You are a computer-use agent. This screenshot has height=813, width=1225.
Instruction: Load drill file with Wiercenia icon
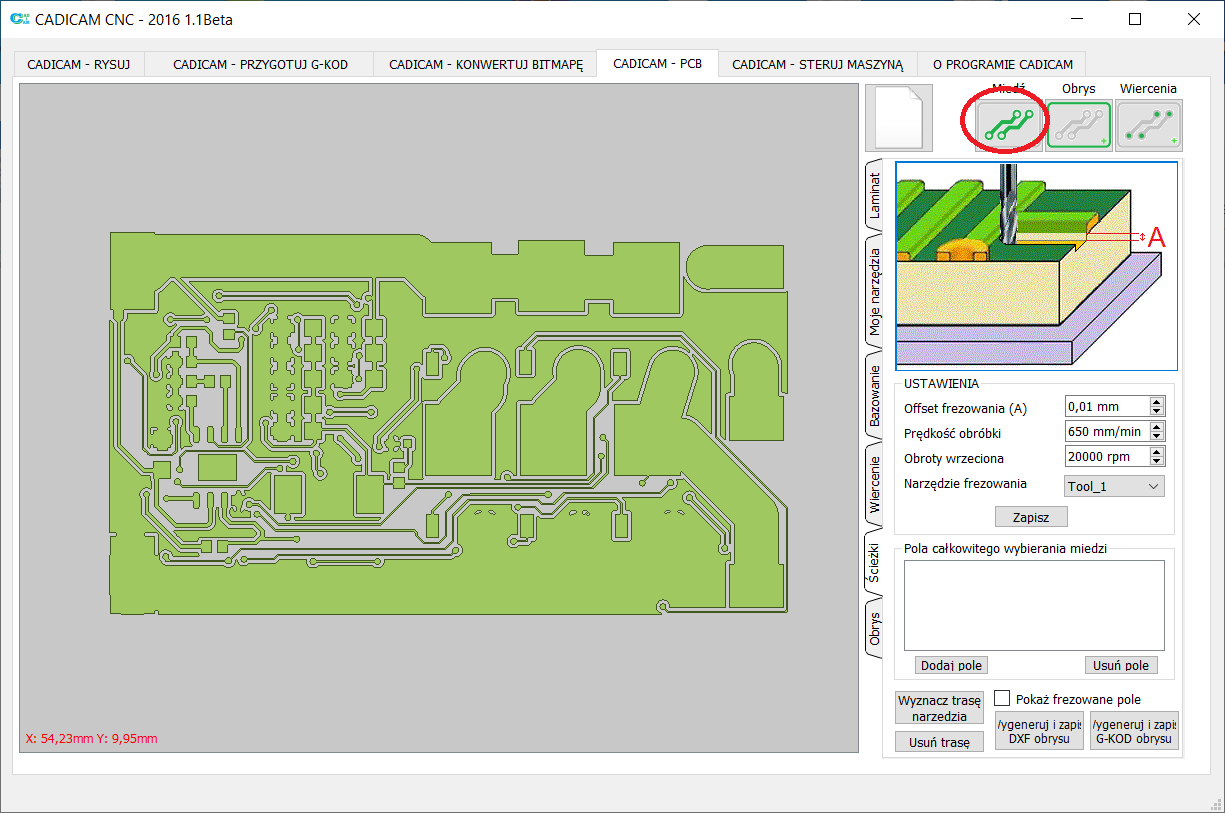[x=1149, y=125]
